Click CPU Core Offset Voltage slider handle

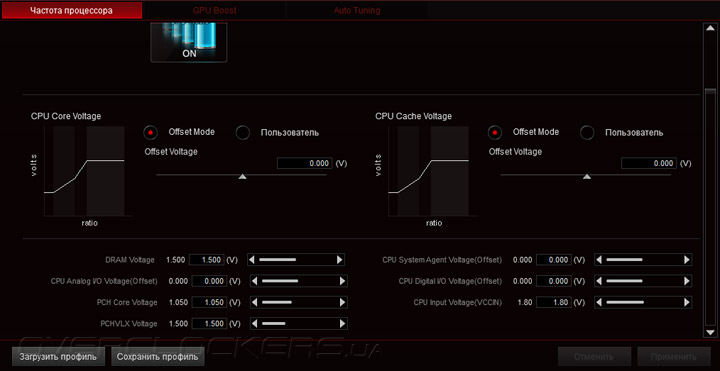[242, 176]
